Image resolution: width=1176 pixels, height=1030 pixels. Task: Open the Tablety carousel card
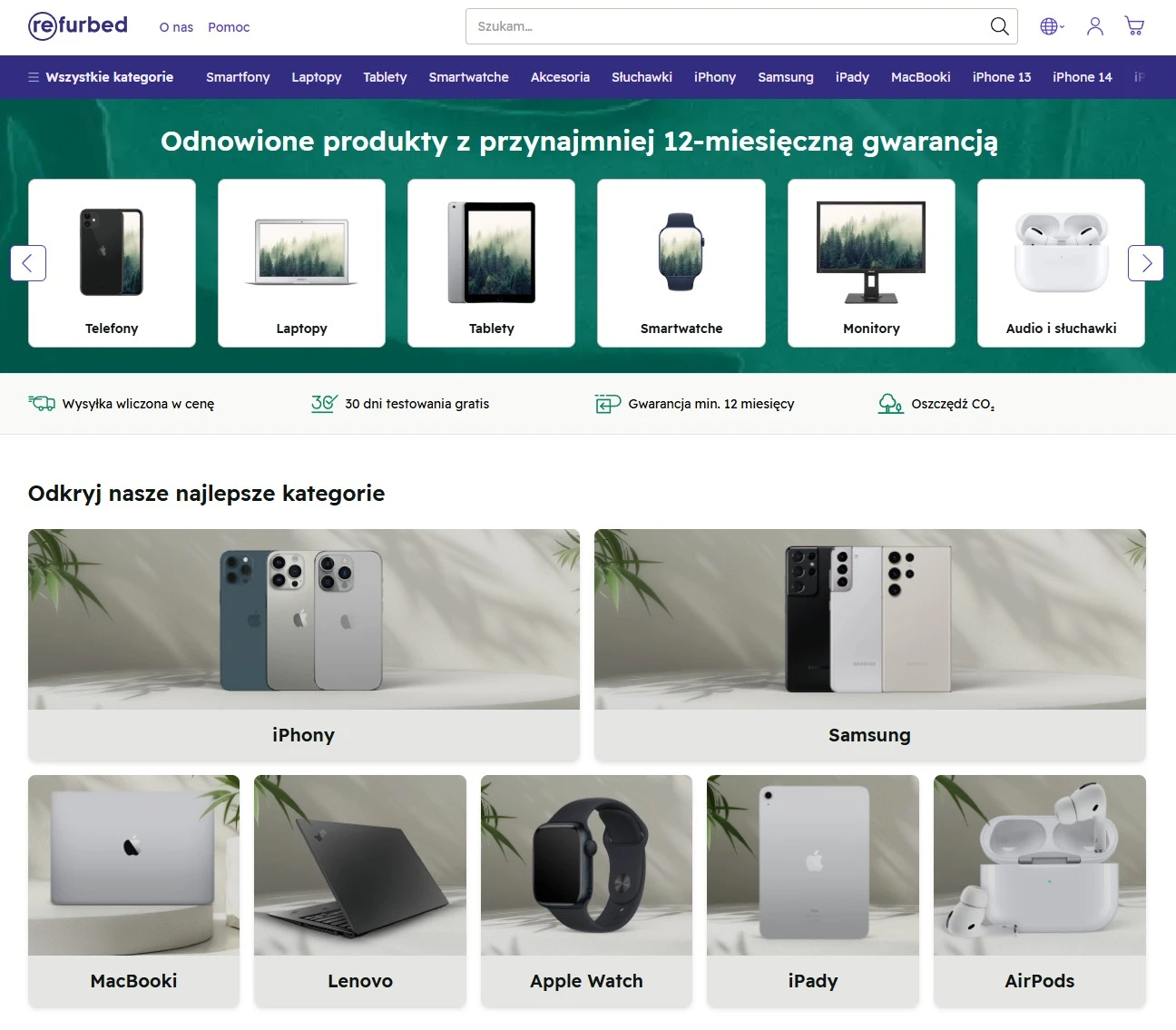pos(491,263)
